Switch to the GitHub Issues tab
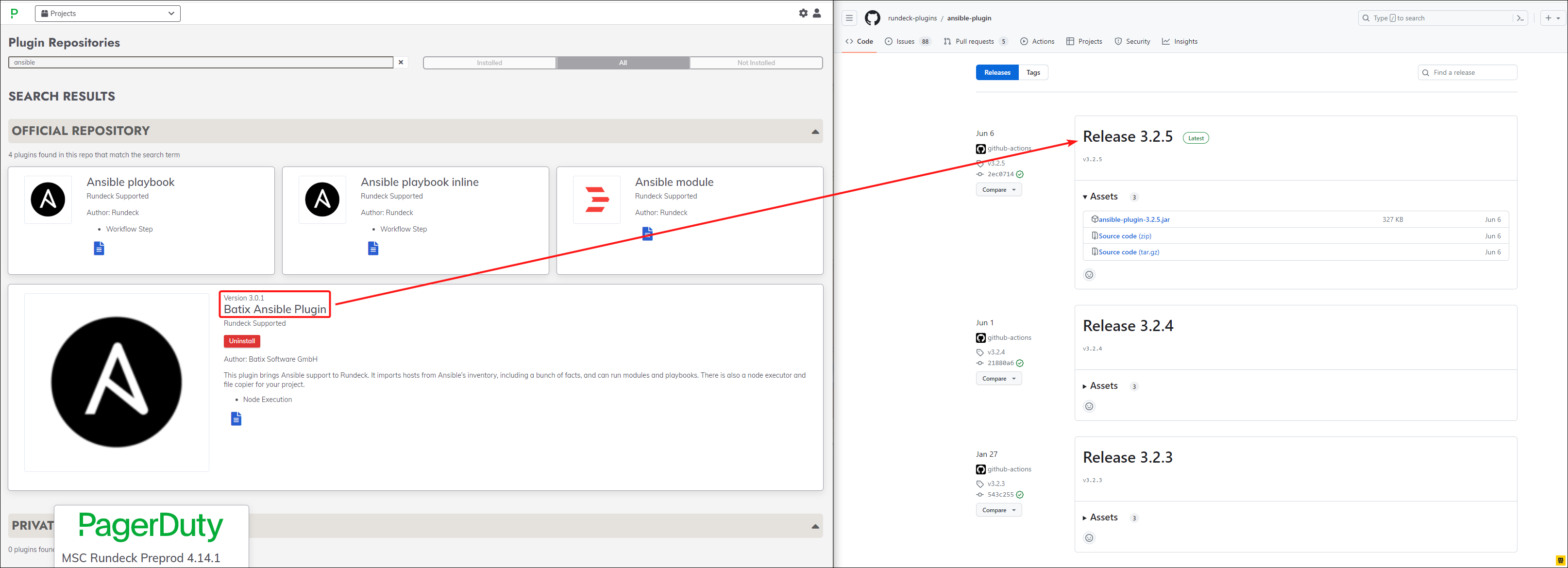1568x568 pixels. click(x=908, y=41)
